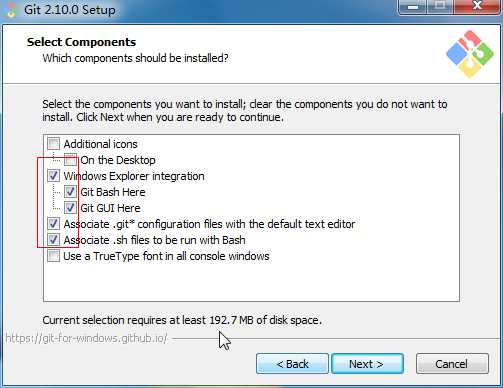
Task: Minimize the Git Setup window
Action: (x=413, y=7)
